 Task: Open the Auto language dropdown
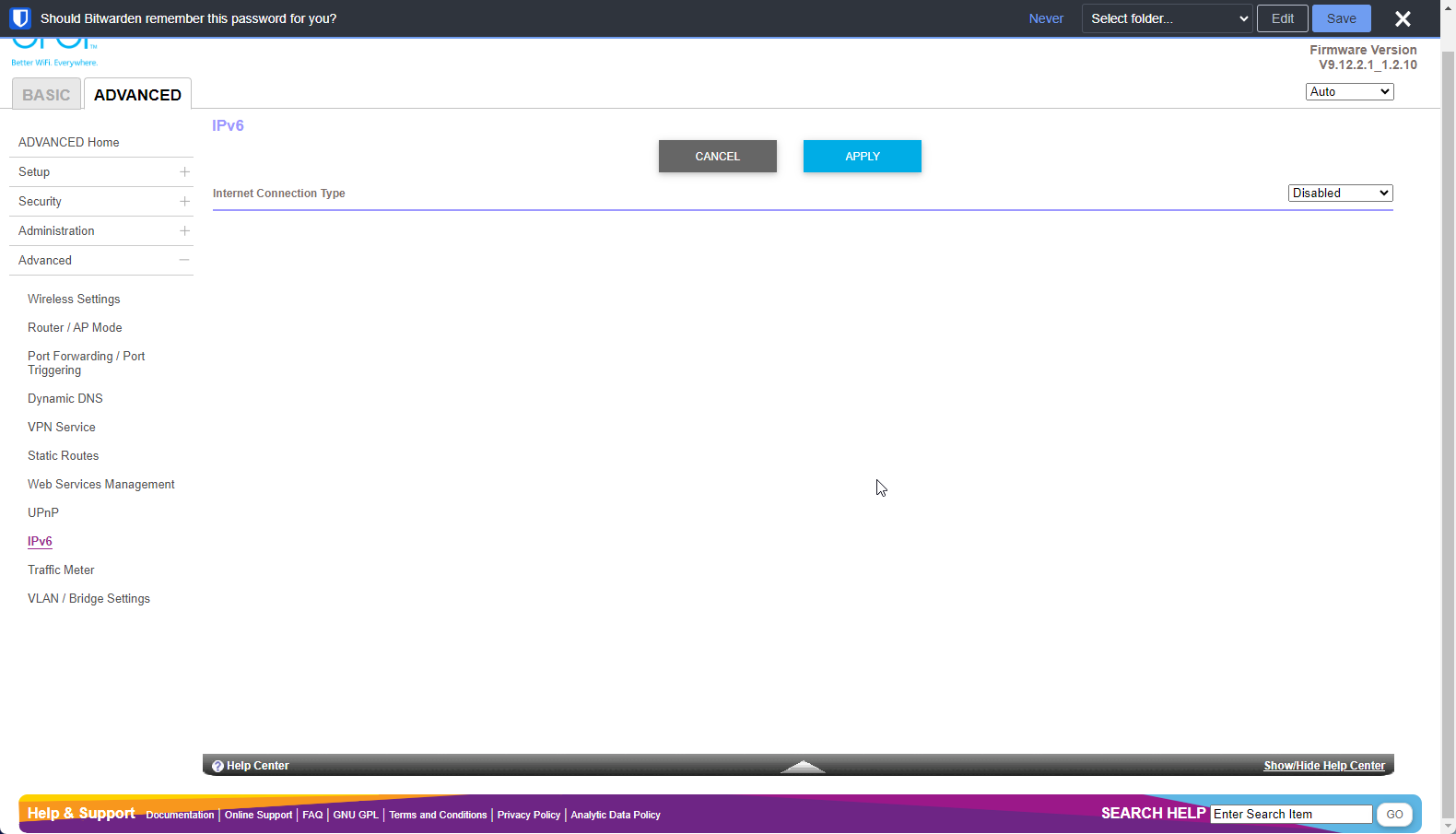(x=1349, y=92)
